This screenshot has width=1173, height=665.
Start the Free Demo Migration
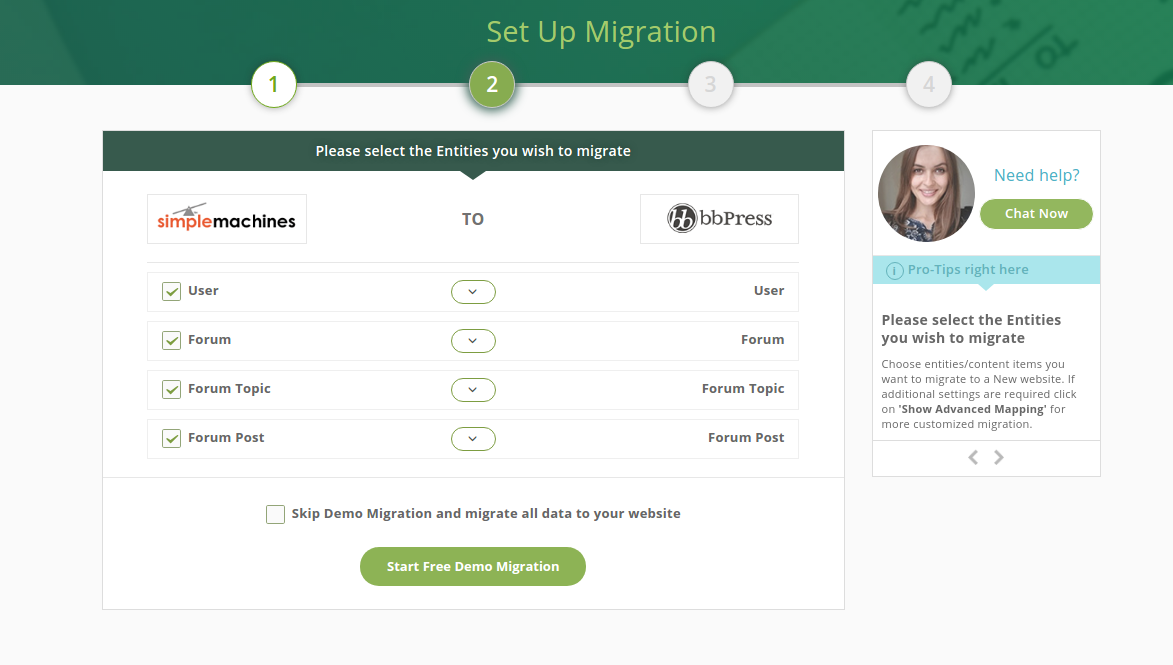473,566
